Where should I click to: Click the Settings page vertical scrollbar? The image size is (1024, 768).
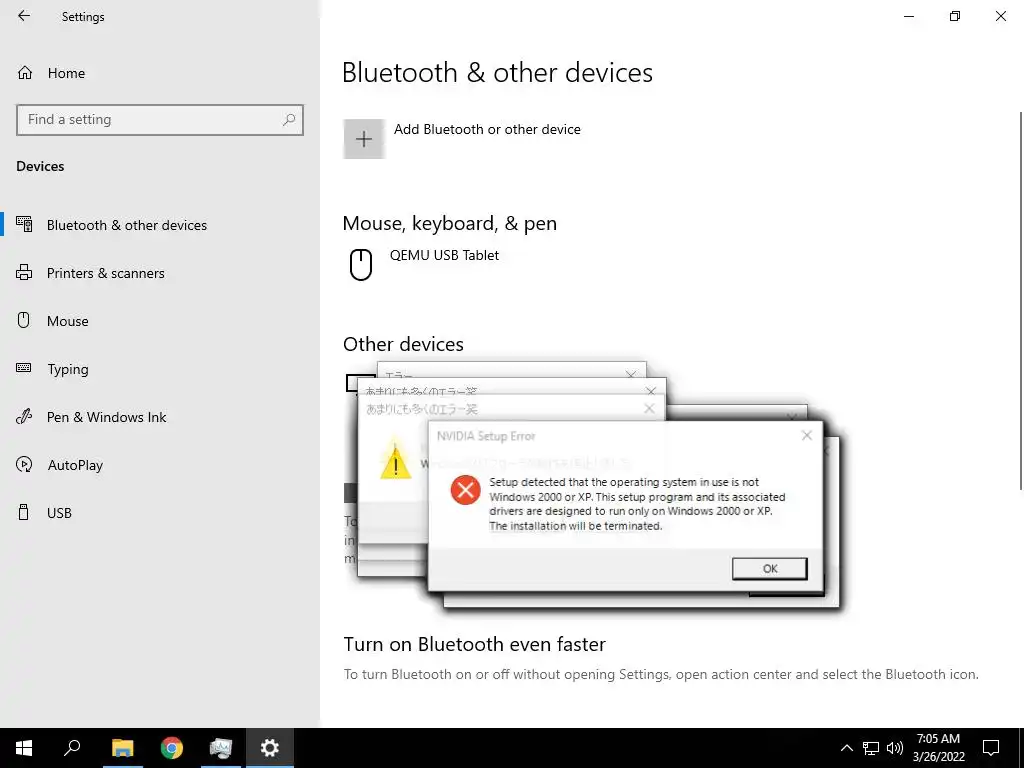click(x=1020, y=300)
